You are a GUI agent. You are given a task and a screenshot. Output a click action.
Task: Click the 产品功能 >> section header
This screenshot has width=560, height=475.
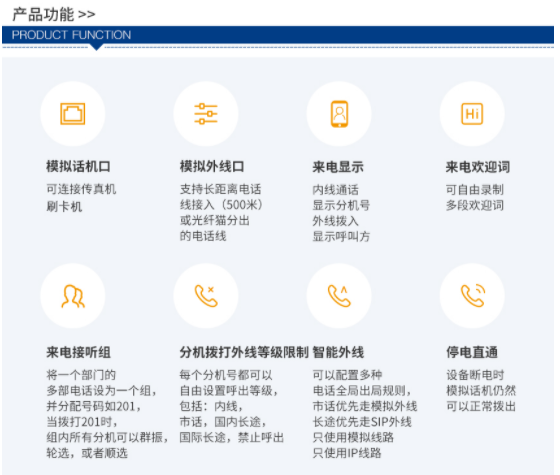tap(54, 14)
